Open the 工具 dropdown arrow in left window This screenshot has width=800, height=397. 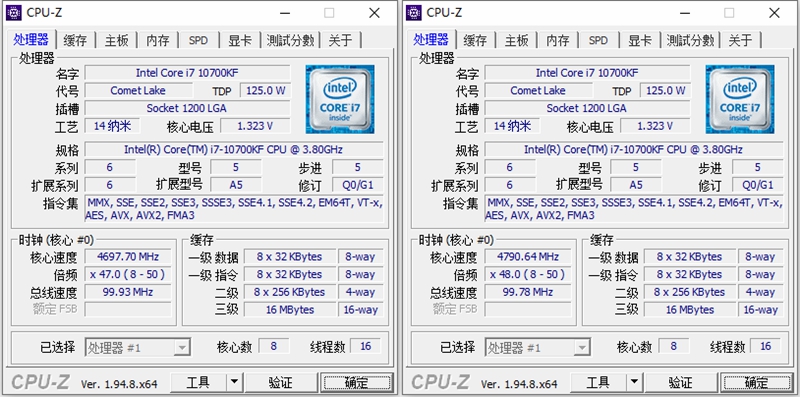[234, 382]
